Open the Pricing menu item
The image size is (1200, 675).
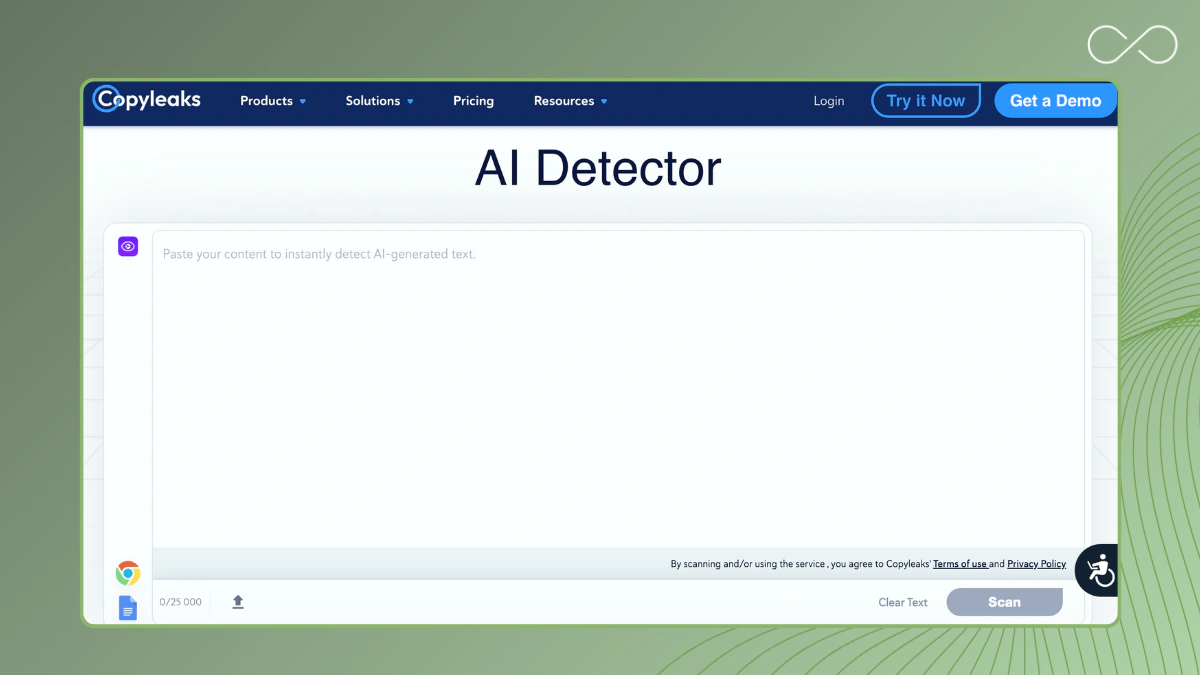click(473, 101)
